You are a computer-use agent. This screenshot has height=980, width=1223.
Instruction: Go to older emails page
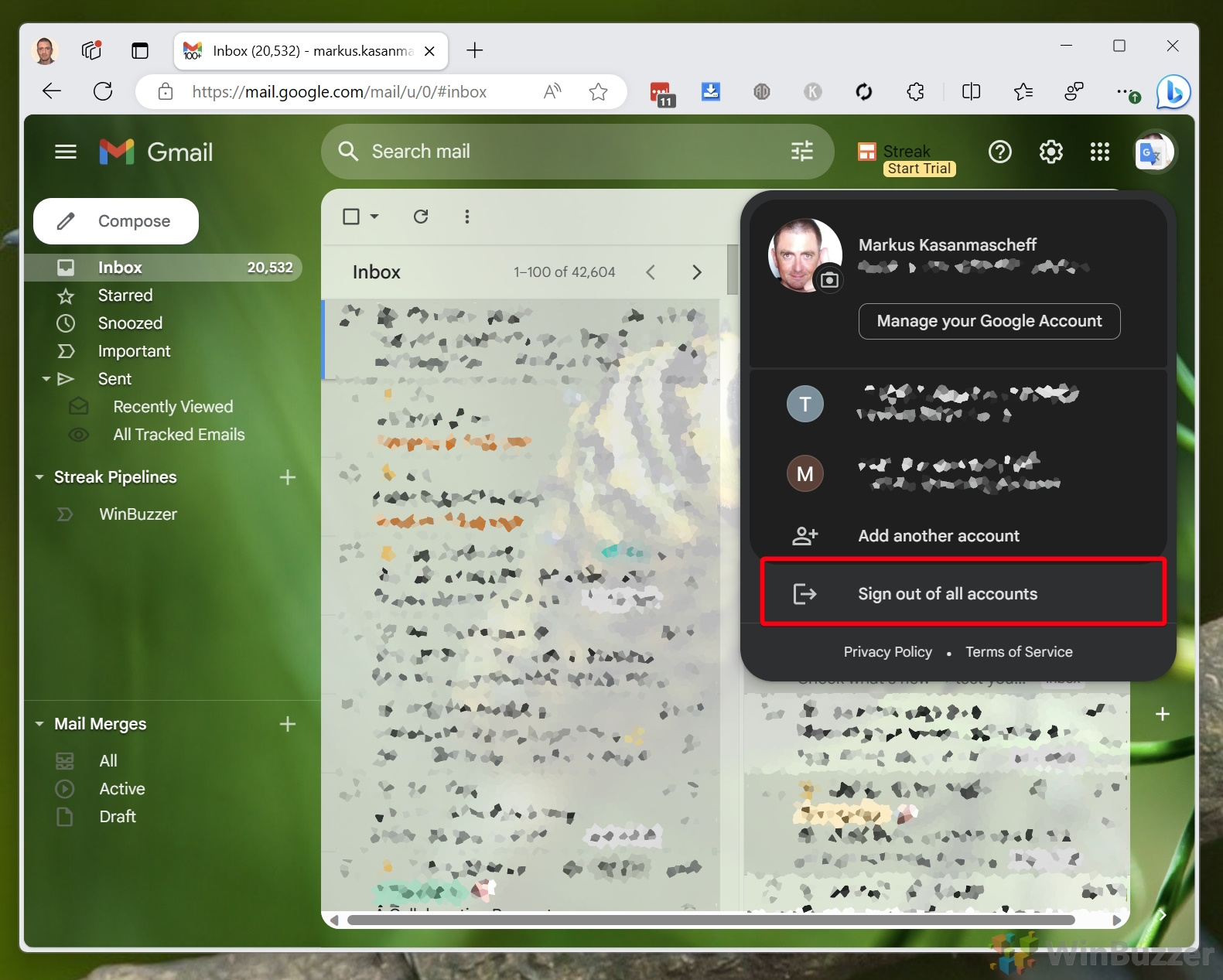pyautogui.click(x=697, y=272)
